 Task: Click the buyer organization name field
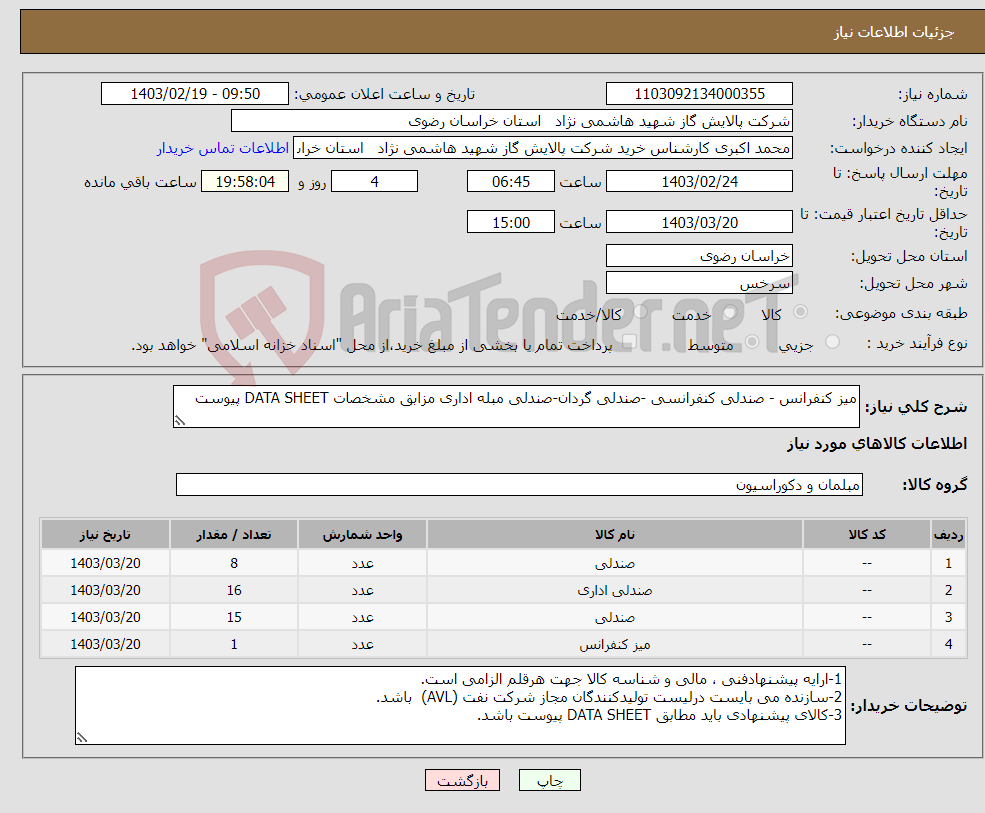coord(511,121)
